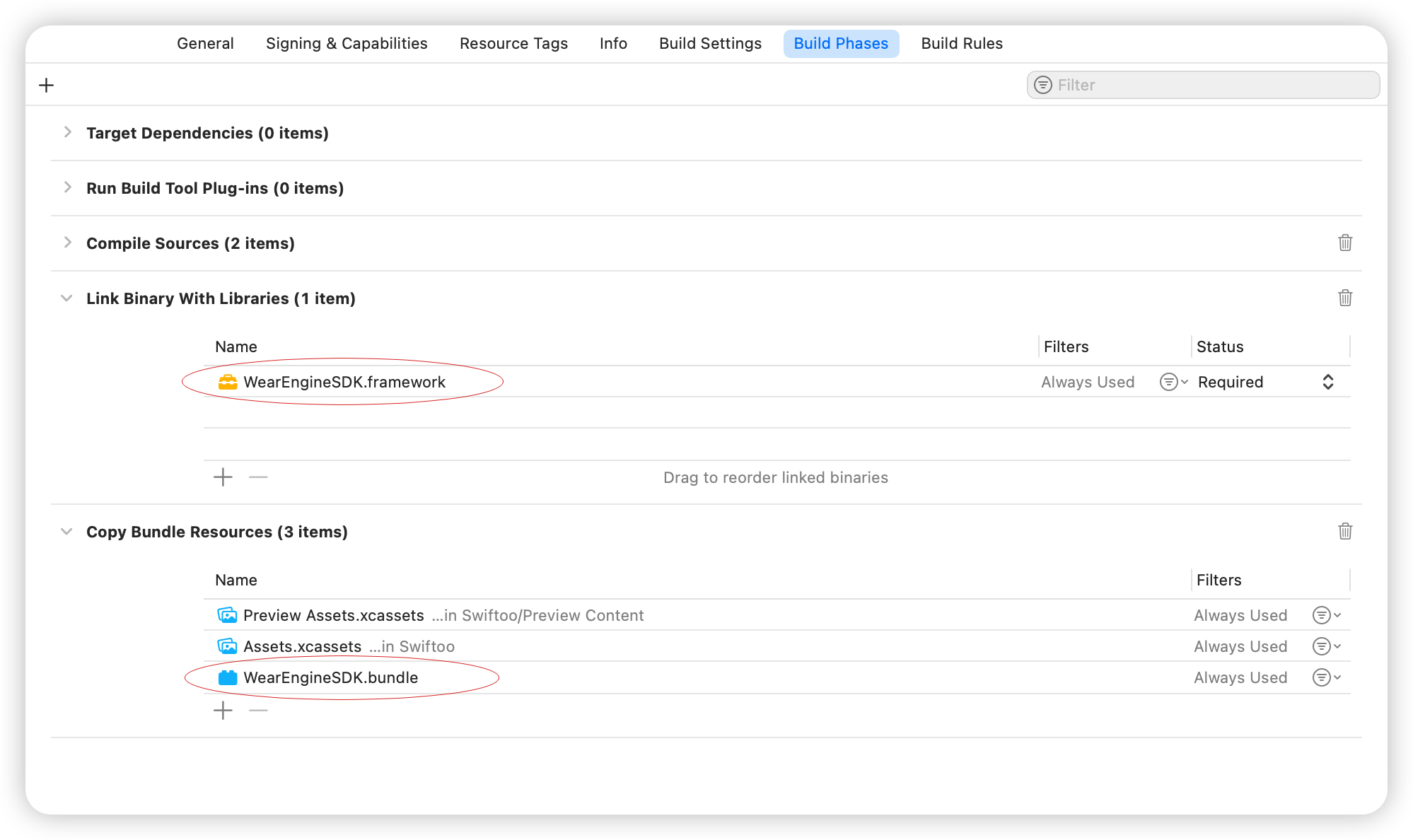Click the Filters column header in Copy Bundle Resources

(1219, 580)
